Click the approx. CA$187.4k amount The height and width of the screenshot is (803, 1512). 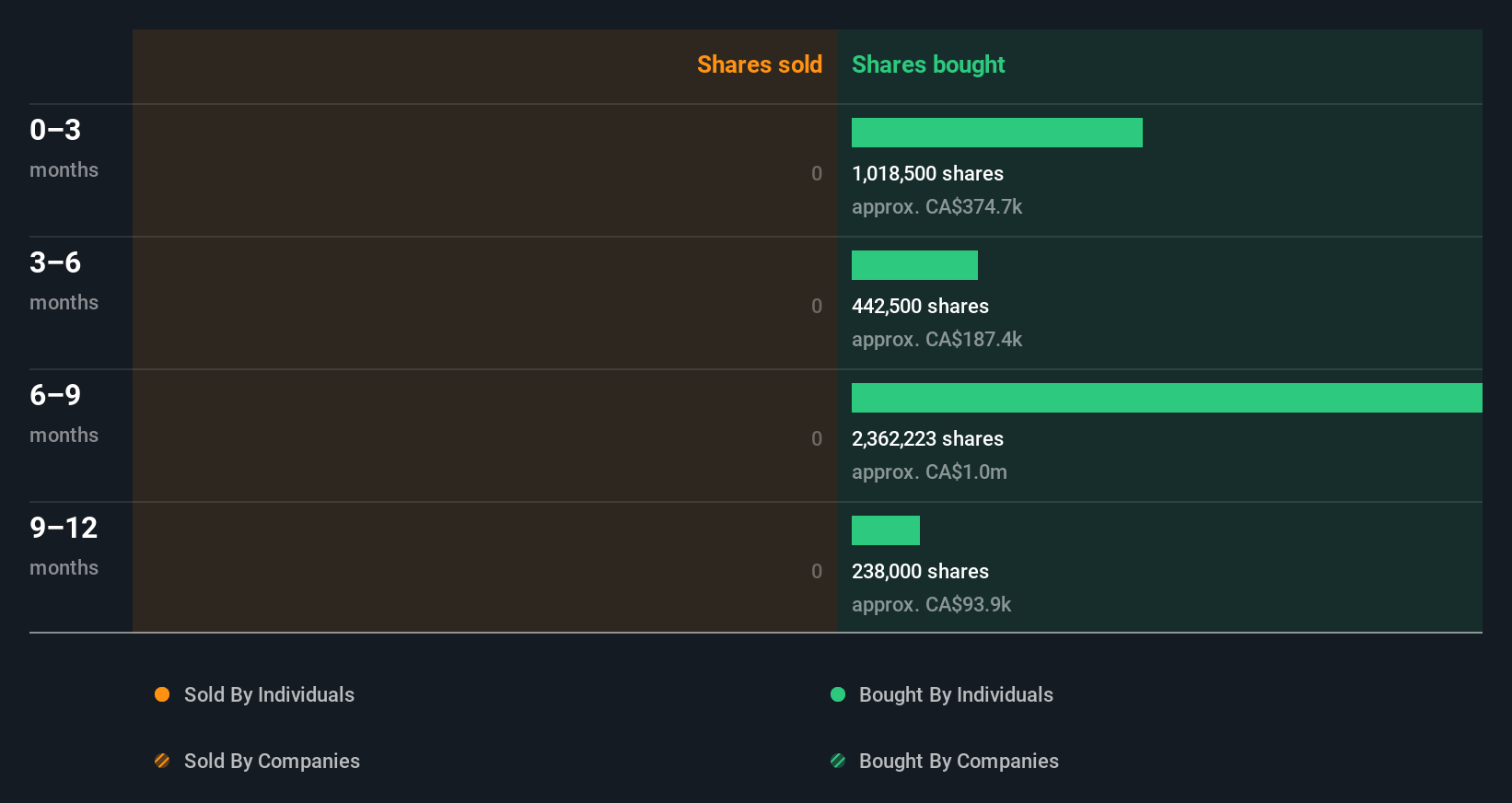pyautogui.click(x=936, y=339)
